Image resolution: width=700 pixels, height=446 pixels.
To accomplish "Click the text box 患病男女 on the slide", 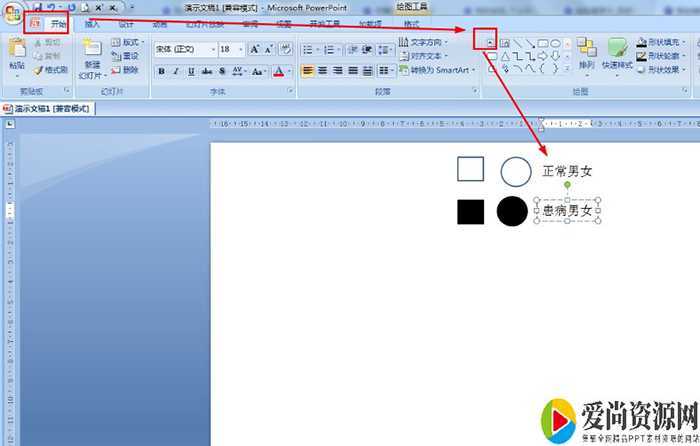I will coord(567,211).
